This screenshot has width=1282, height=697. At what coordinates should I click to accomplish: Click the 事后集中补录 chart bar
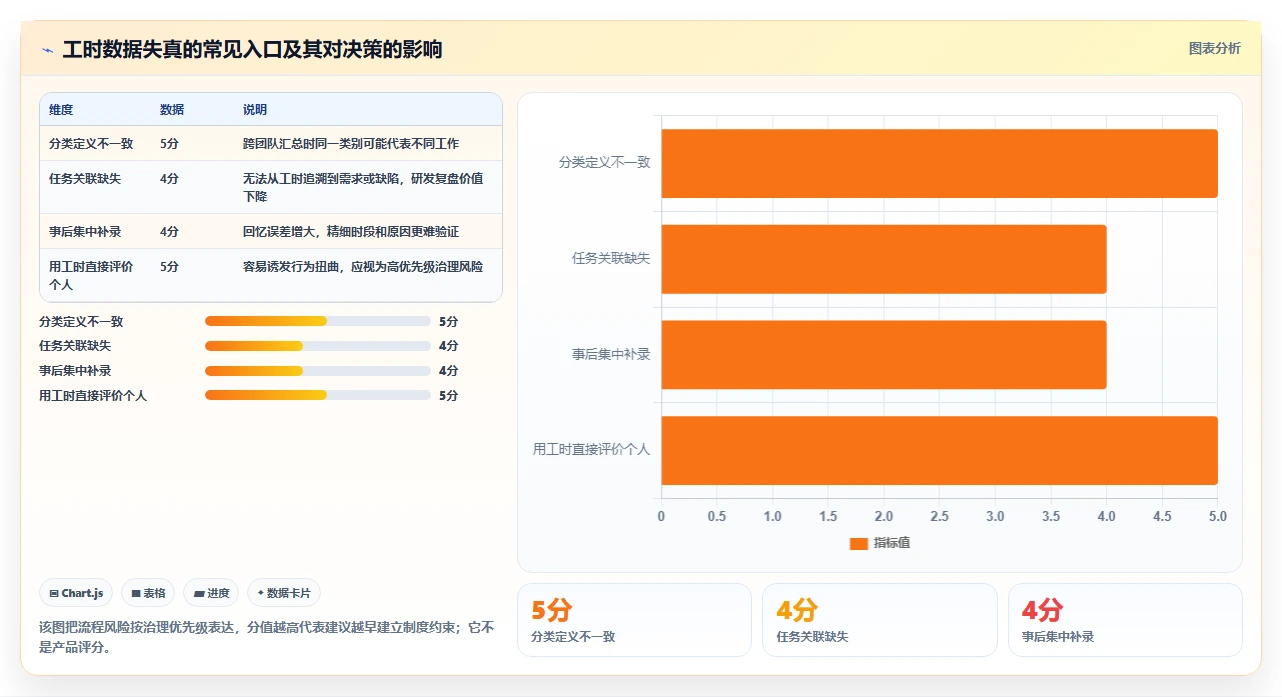[x=883, y=355]
